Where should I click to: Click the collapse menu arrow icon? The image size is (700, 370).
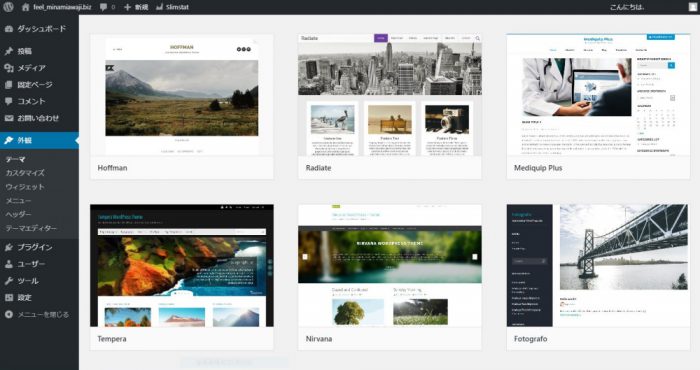[x=8, y=315]
